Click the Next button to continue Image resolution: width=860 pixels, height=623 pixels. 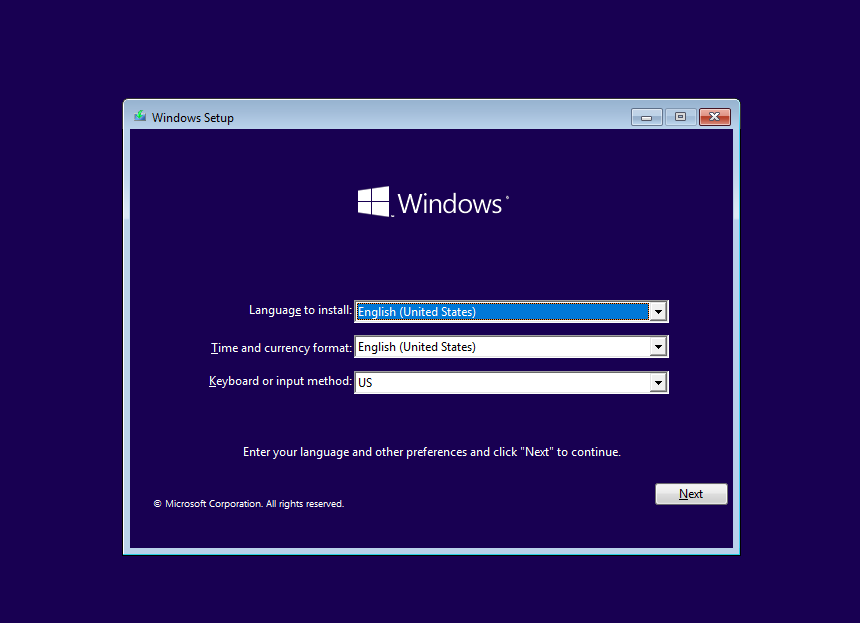(x=691, y=494)
